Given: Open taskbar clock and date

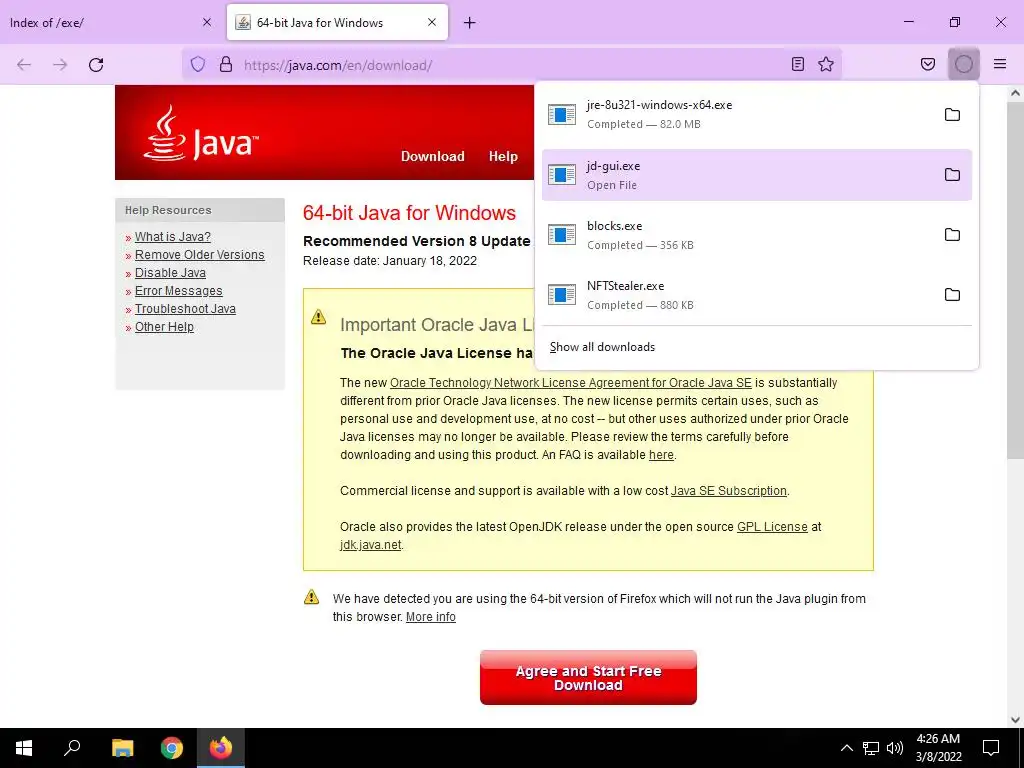Looking at the screenshot, I should [x=938, y=748].
